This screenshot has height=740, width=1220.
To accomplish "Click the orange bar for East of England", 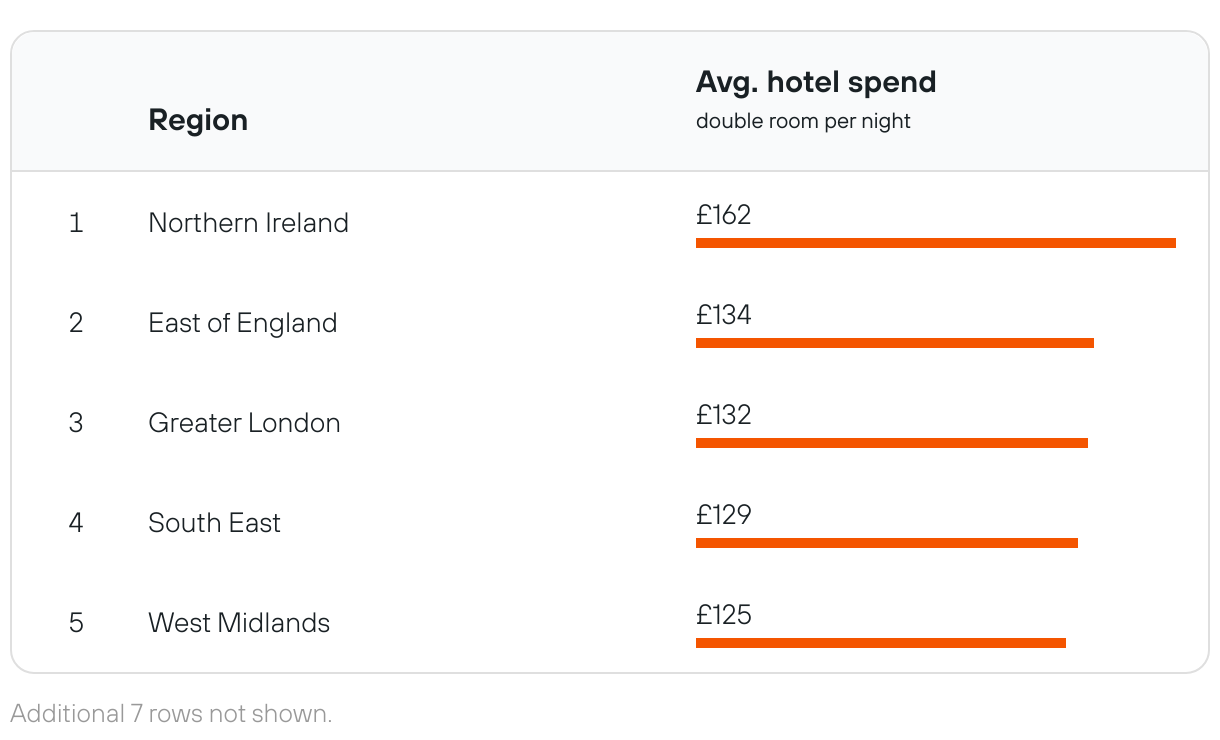I will tap(894, 343).
